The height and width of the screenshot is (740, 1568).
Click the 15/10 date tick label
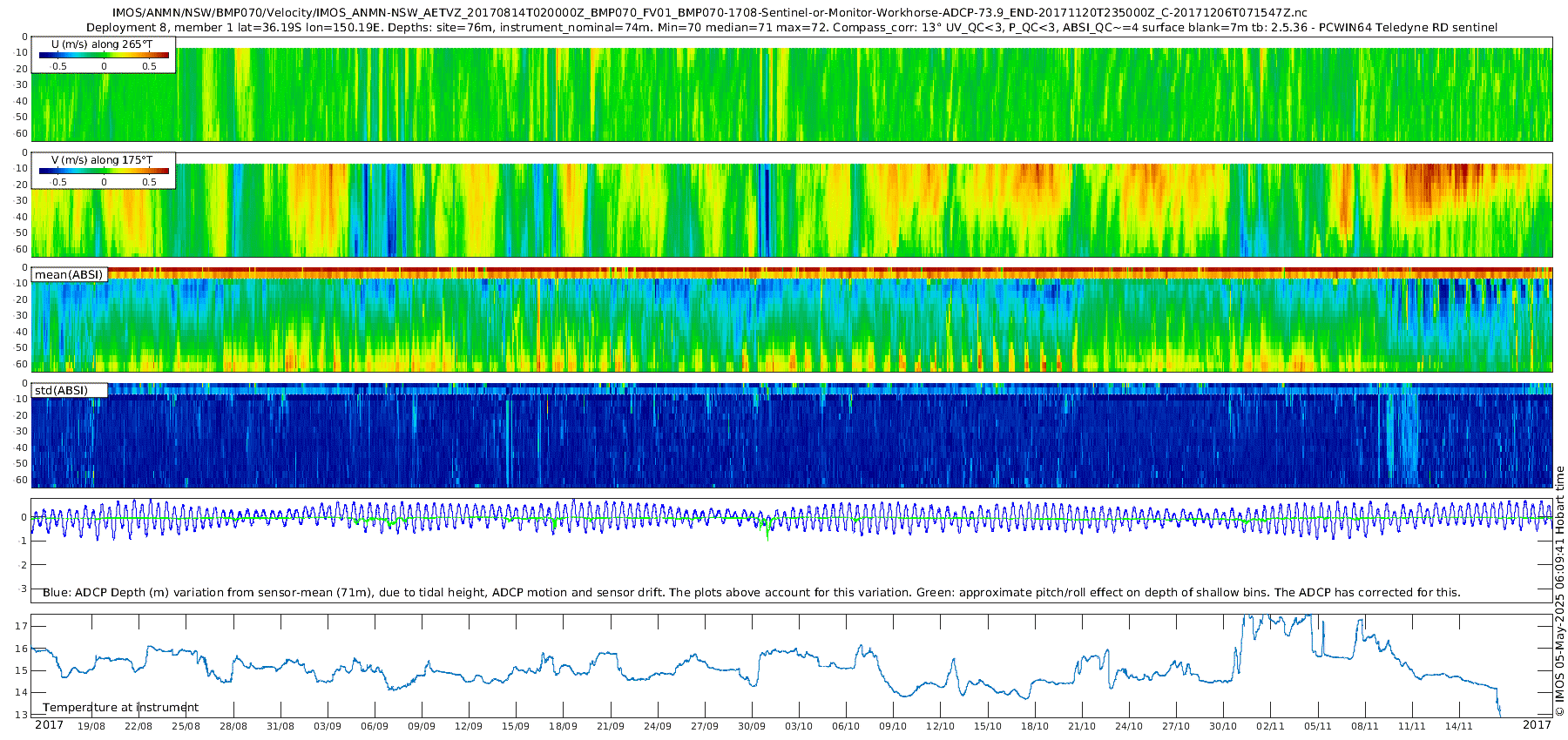pos(988,726)
